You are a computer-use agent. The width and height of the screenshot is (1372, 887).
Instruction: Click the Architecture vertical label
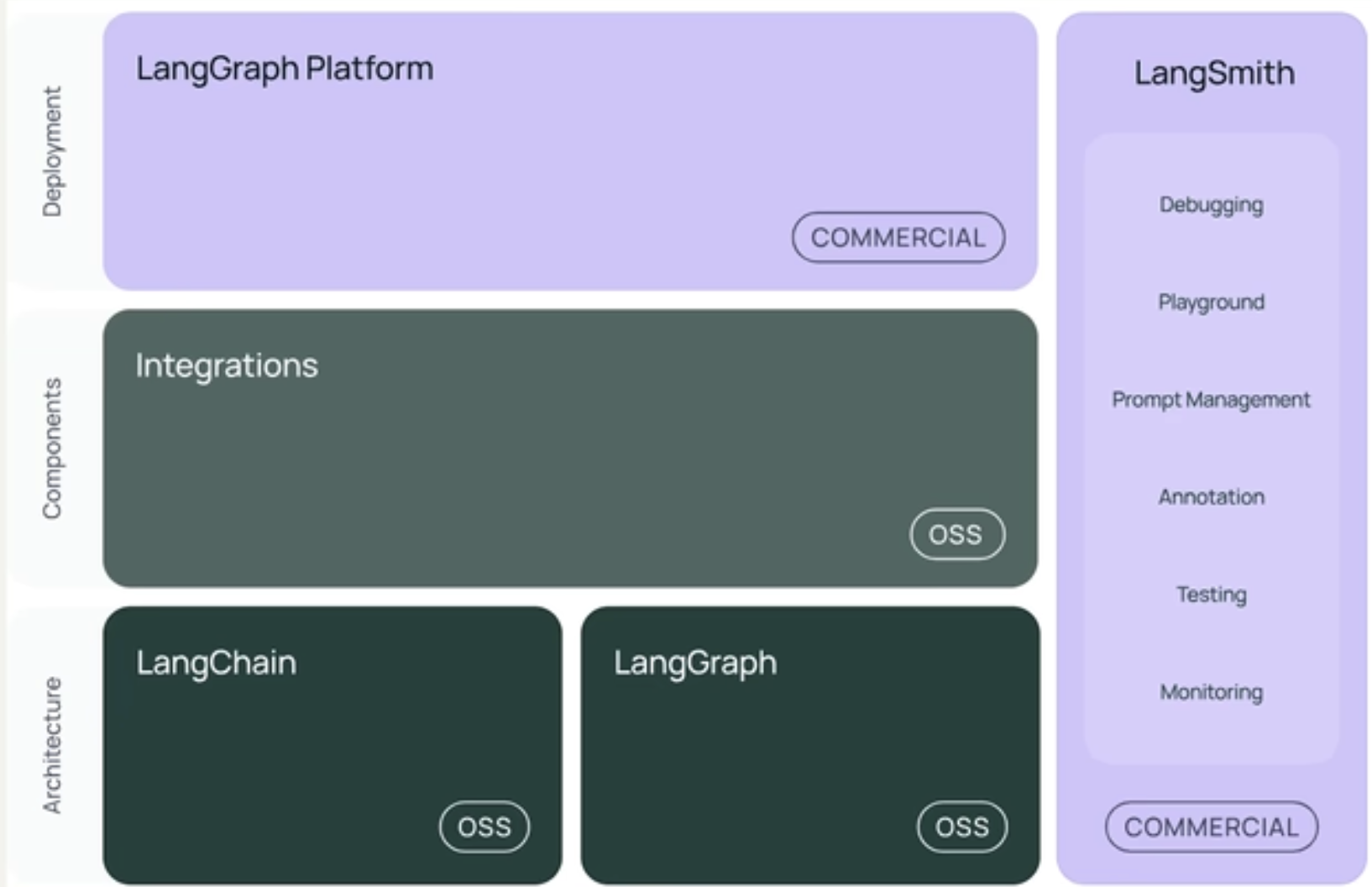(x=52, y=745)
